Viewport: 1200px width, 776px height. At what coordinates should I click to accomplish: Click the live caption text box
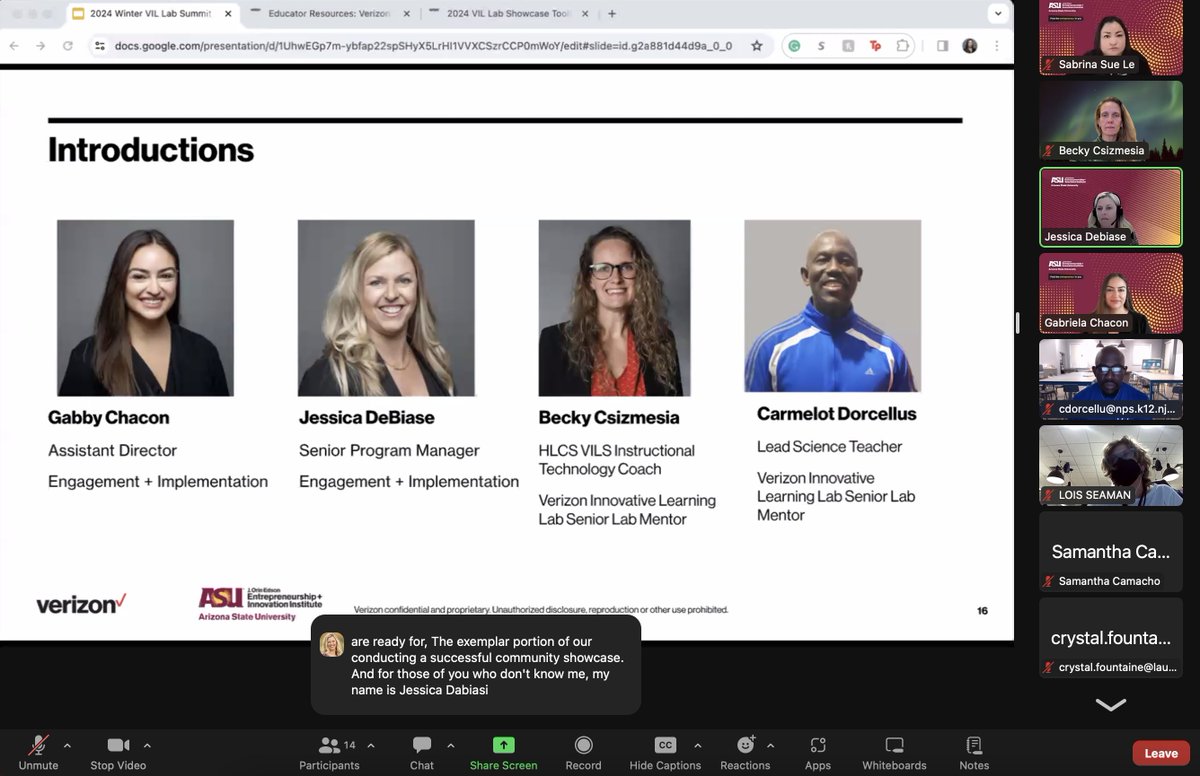coord(476,665)
